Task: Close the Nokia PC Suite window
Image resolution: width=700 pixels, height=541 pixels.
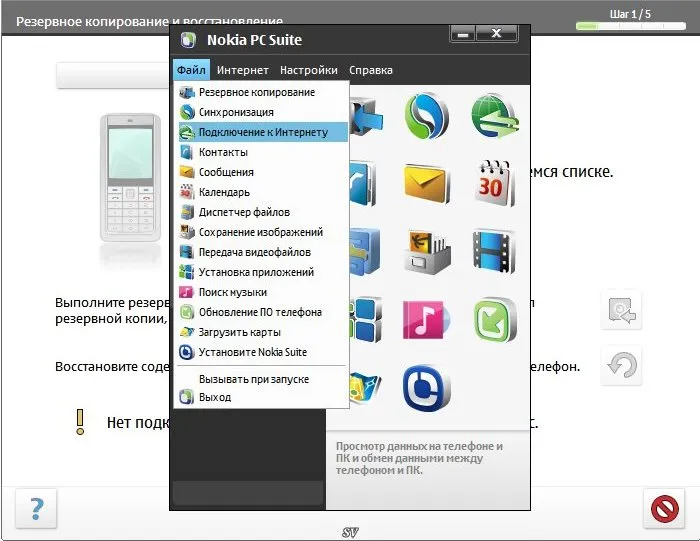Action: click(x=496, y=33)
